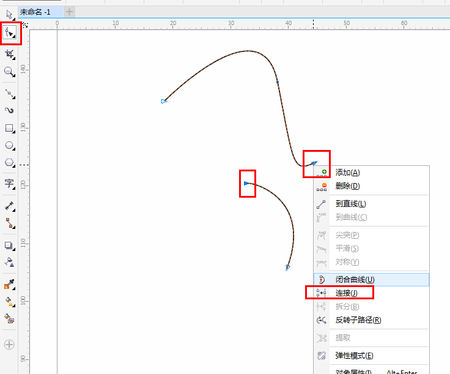The width and height of the screenshot is (450, 374).
Task: Add a new document with the plus tab button
Action: pyautogui.click(x=69, y=12)
